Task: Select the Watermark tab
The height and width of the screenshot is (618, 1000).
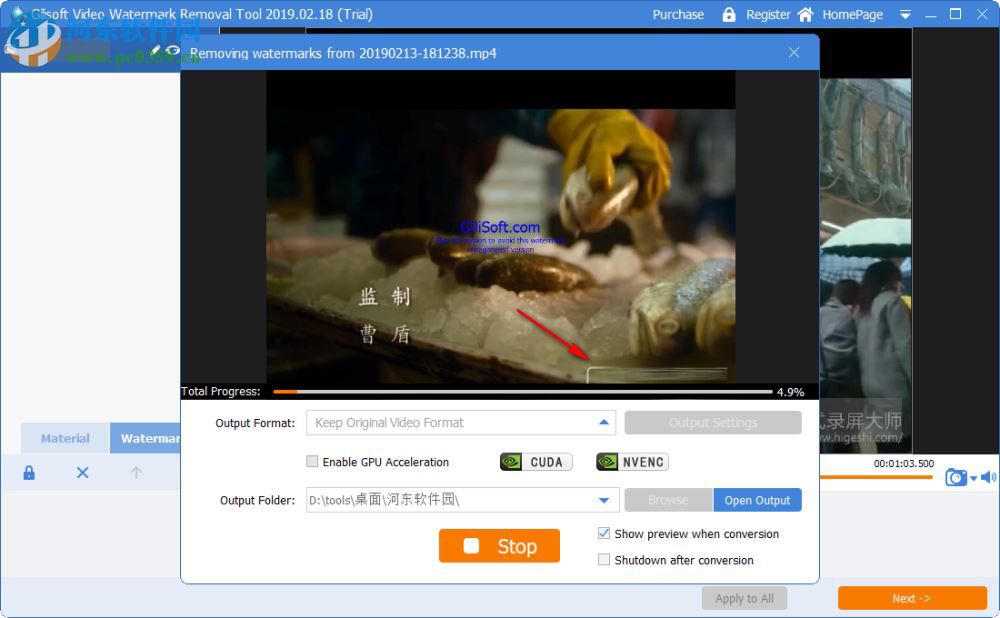Action: tap(150, 438)
